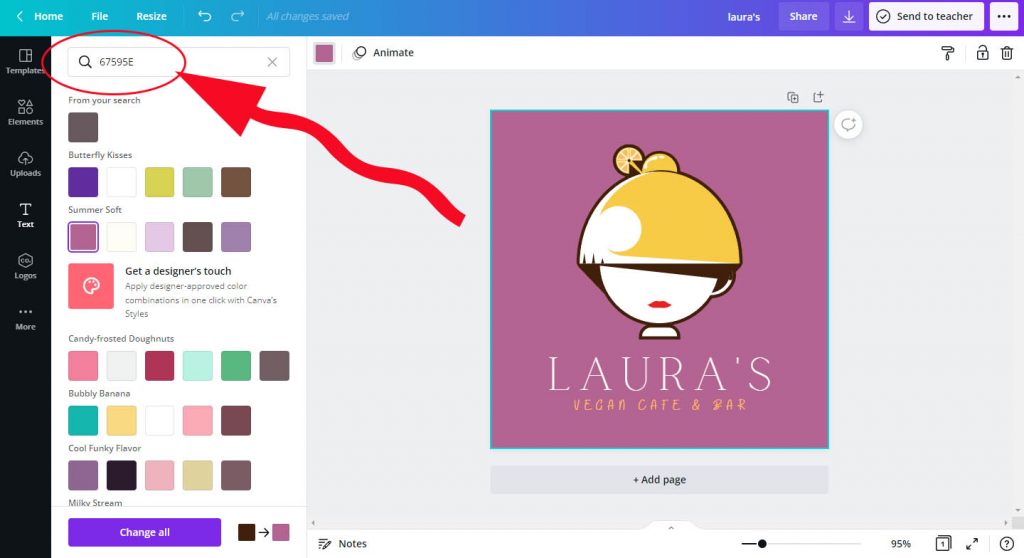Select dark brown swatch in Summer Soft
The image size is (1024, 558).
[197, 237]
